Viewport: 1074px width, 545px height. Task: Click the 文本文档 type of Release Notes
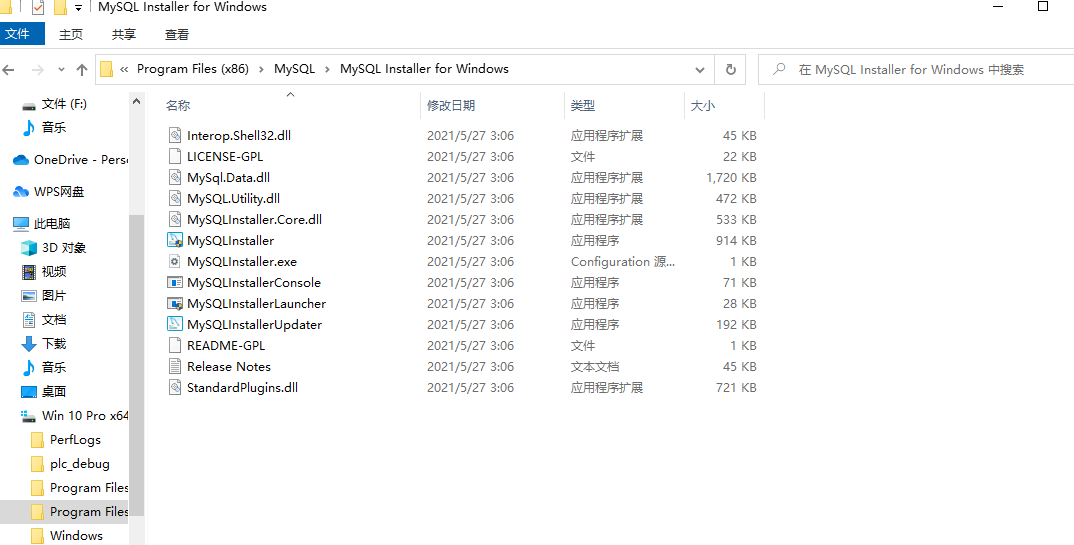(x=595, y=366)
